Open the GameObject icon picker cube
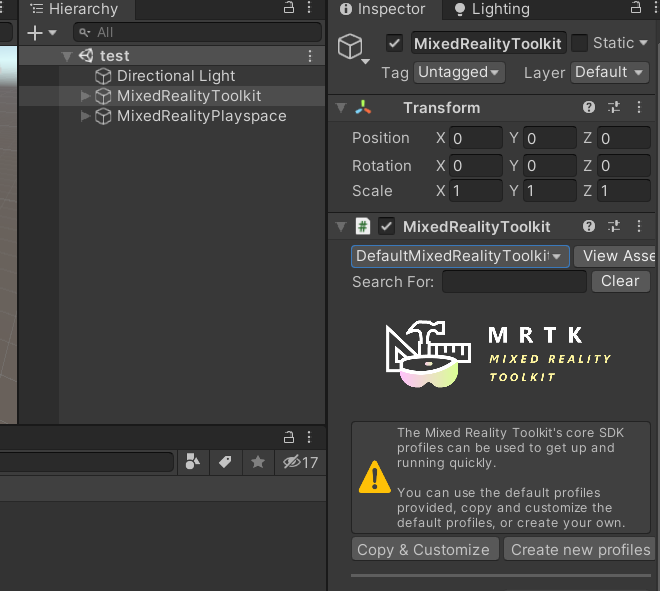This screenshot has width=660, height=591. [x=350, y=47]
